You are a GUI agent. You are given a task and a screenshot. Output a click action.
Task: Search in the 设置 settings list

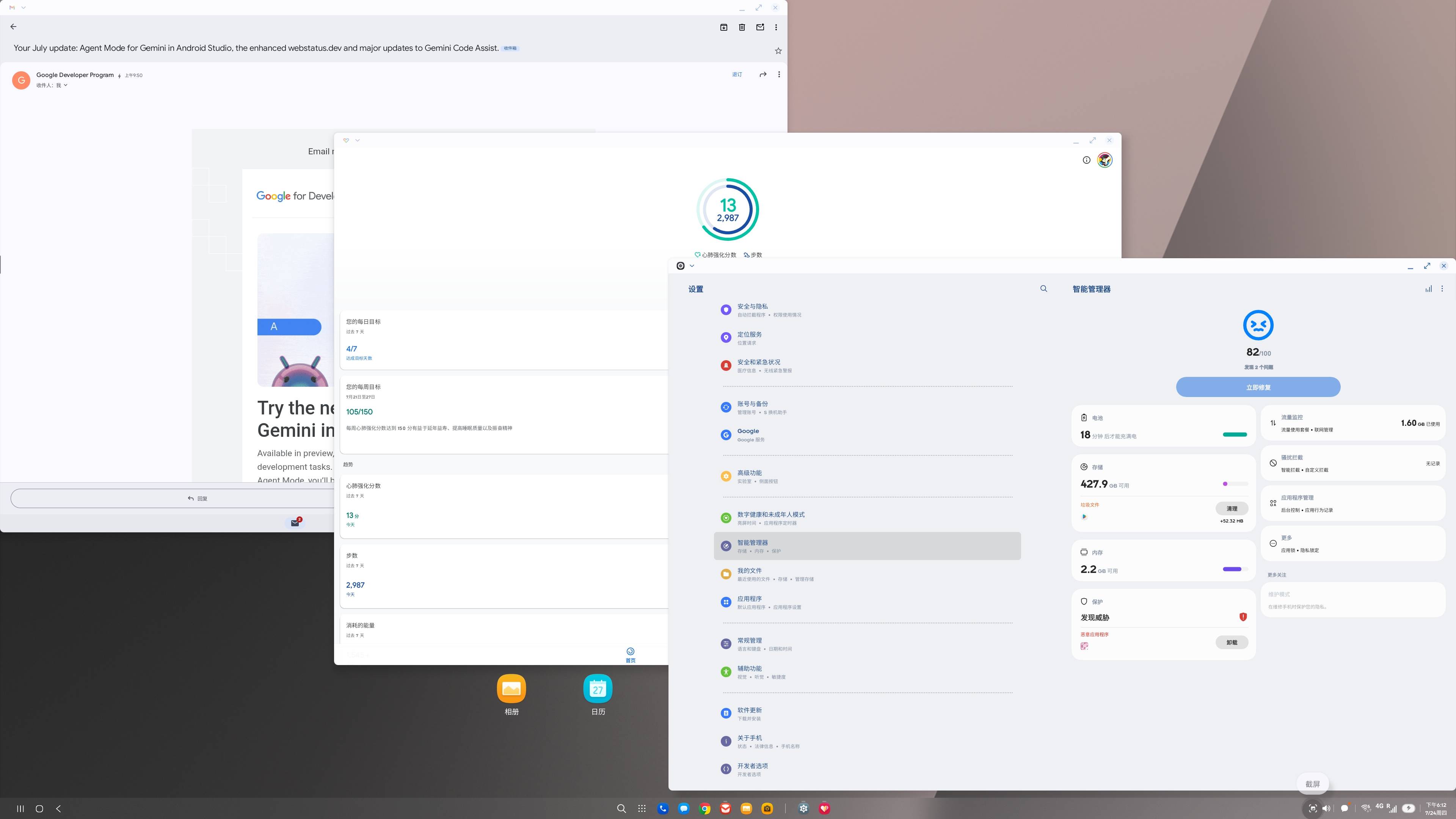click(1044, 289)
